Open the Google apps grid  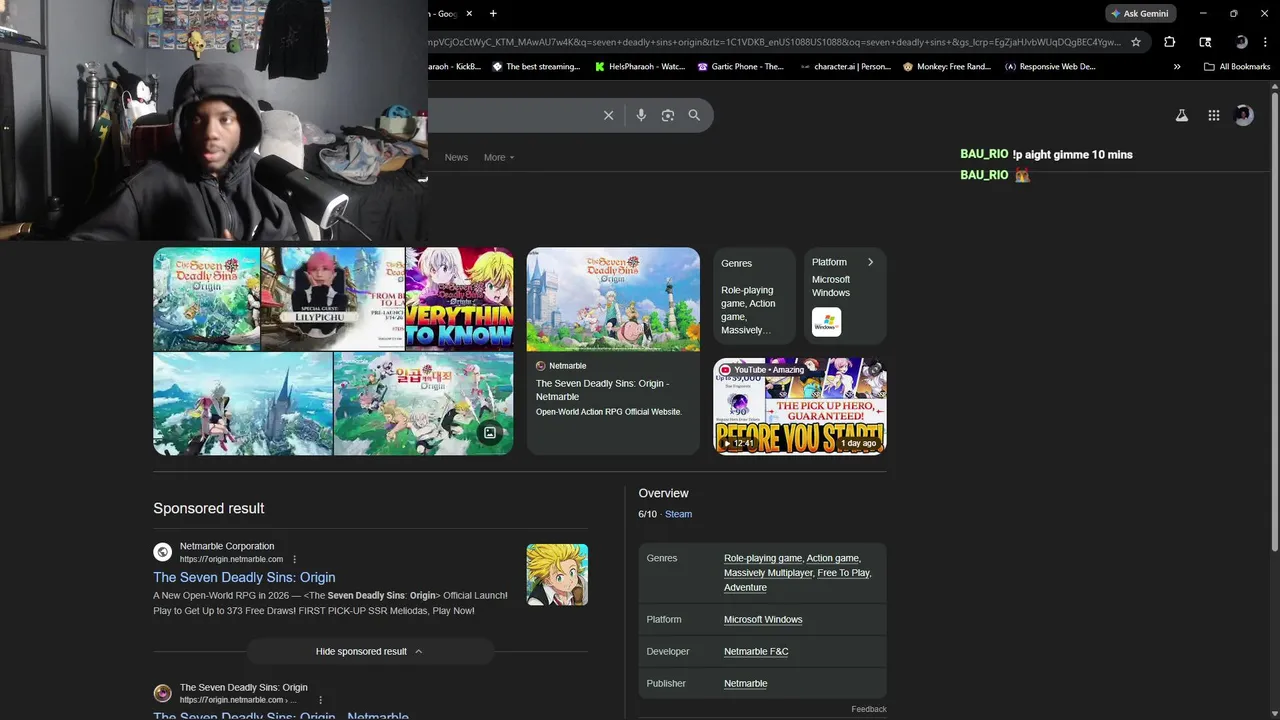[1213, 115]
